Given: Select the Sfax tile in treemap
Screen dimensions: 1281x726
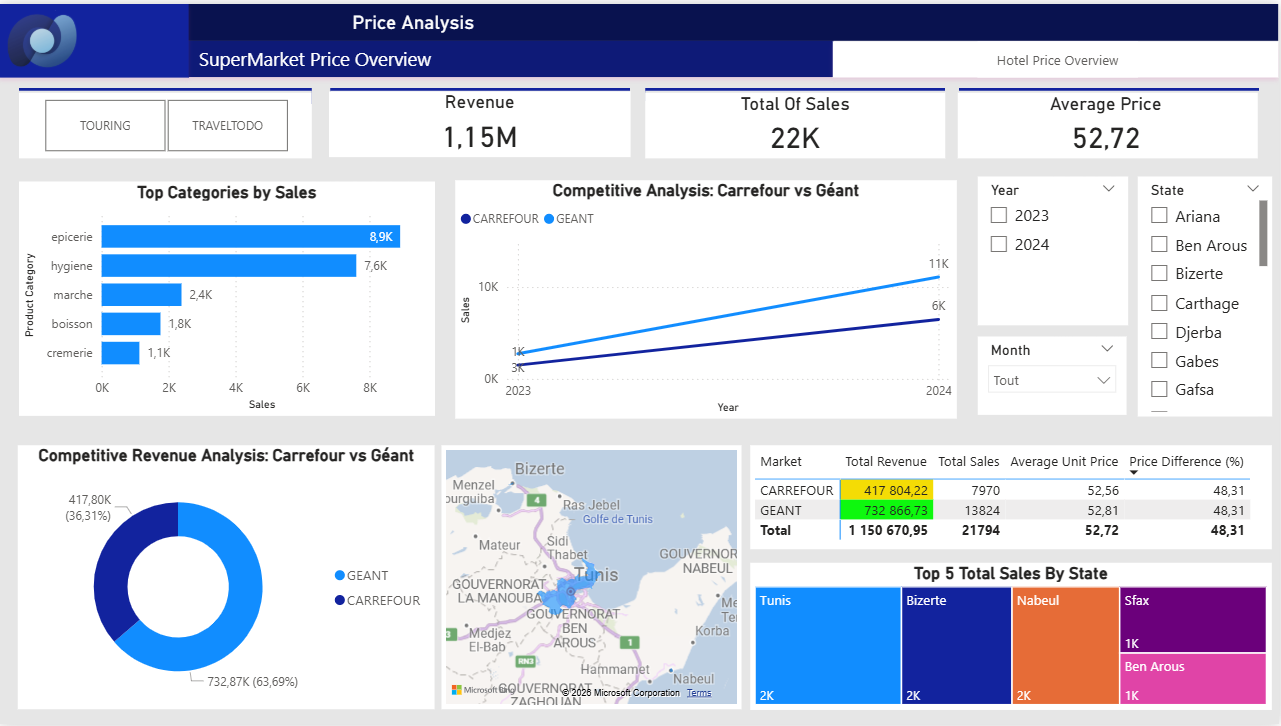Looking at the screenshot, I should [1193, 619].
